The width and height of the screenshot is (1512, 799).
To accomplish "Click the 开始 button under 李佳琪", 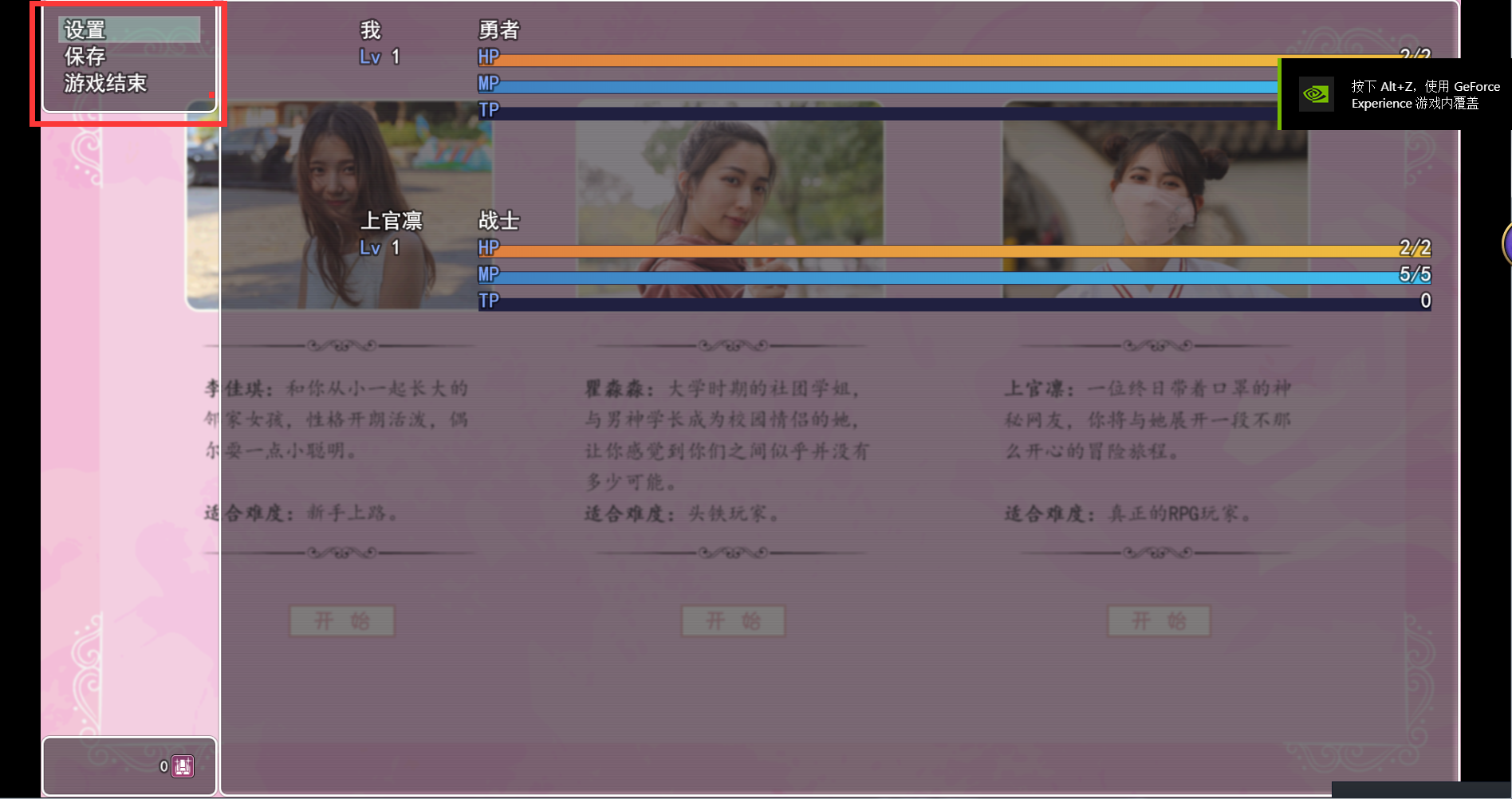I will pyautogui.click(x=342, y=621).
